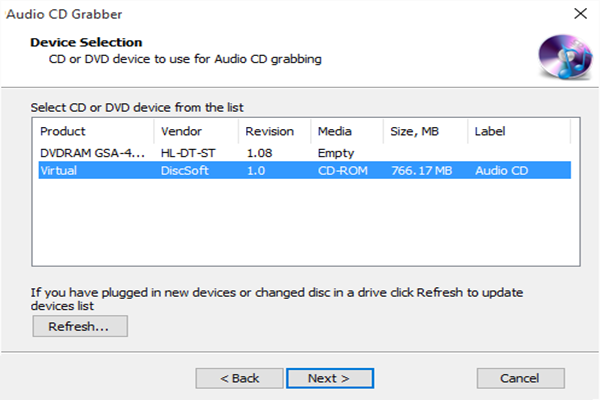
Task: Click the CD-ROM media cell
Action: click(342, 171)
